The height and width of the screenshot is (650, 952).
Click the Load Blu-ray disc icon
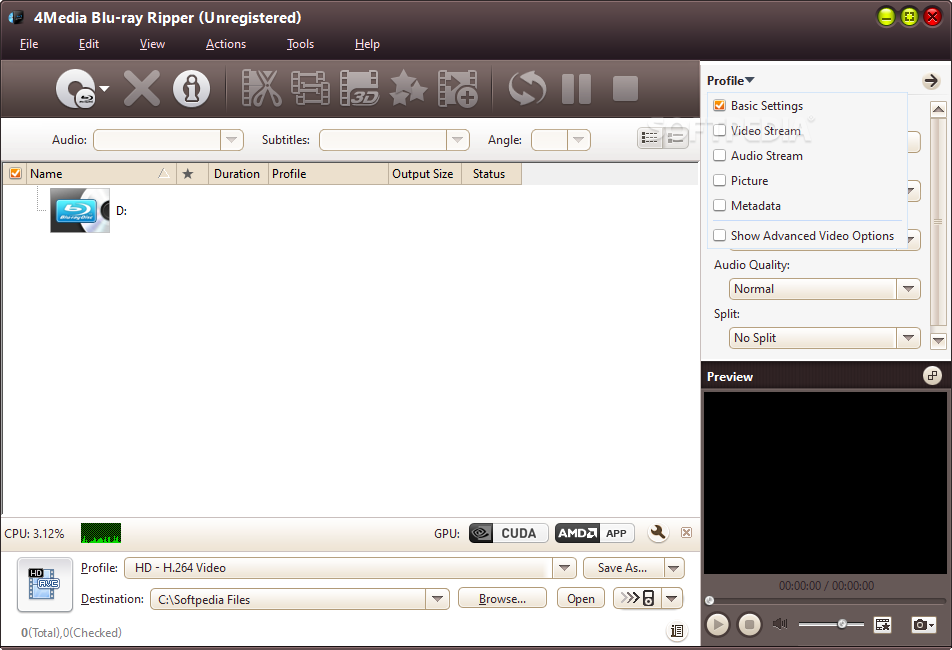pos(75,89)
